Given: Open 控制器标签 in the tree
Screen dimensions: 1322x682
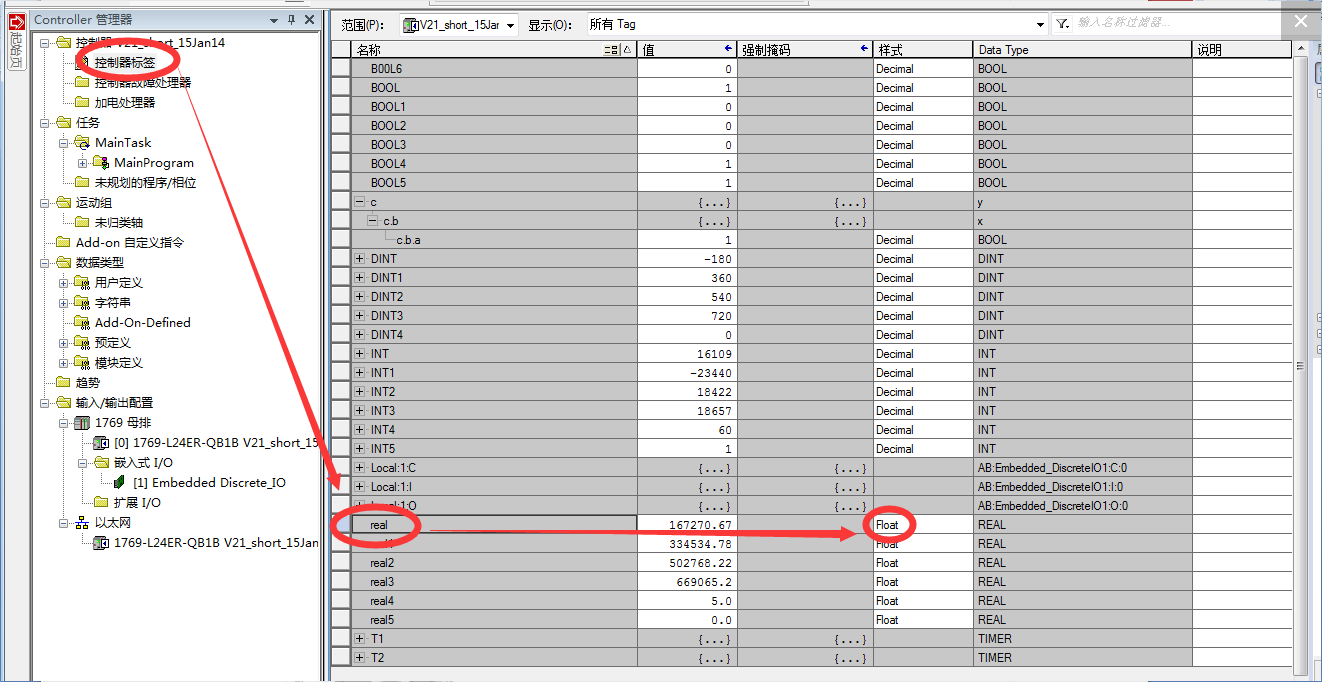Looking at the screenshot, I should tap(125, 62).
